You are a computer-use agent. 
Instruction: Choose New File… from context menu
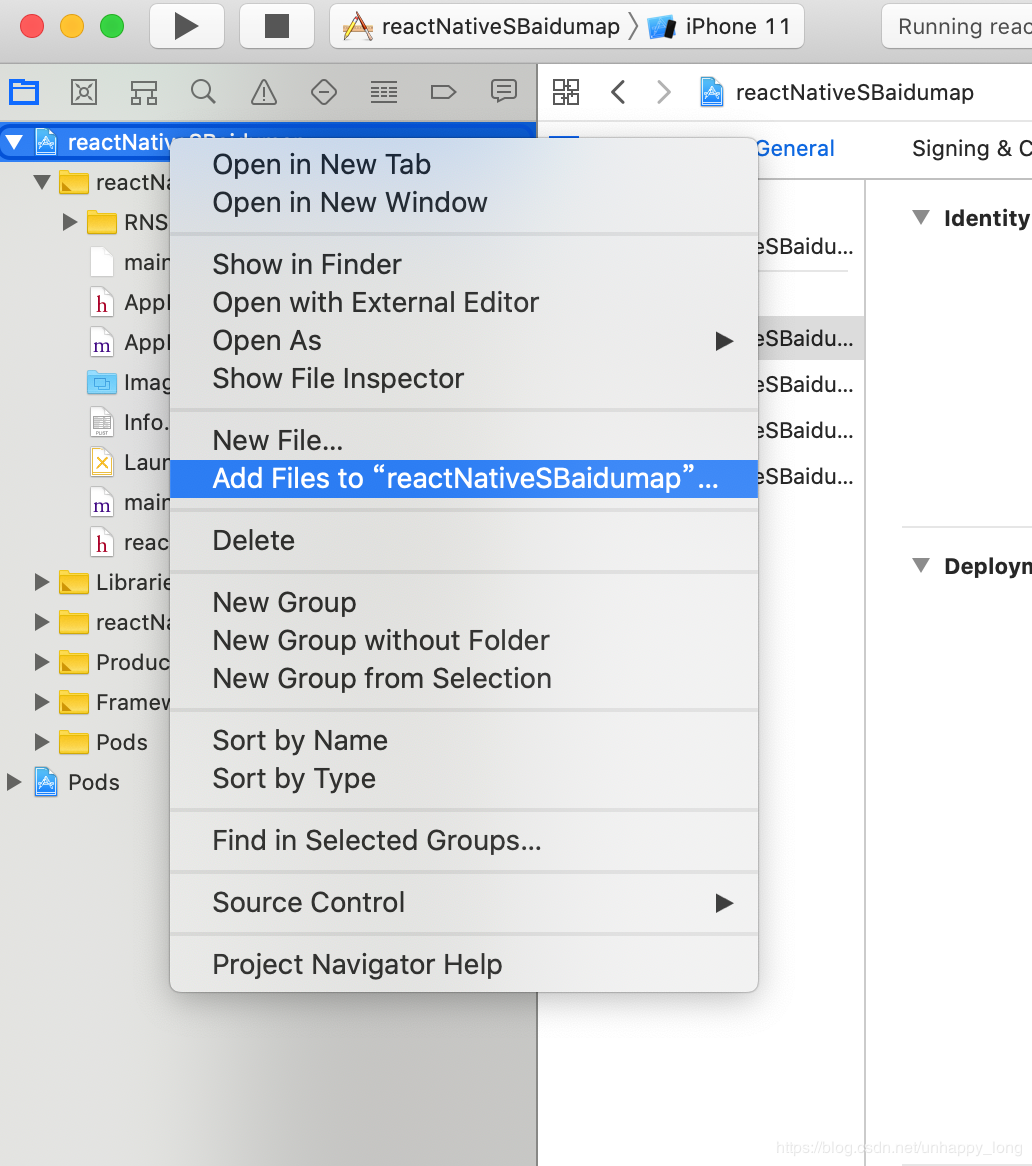click(464, 440)
